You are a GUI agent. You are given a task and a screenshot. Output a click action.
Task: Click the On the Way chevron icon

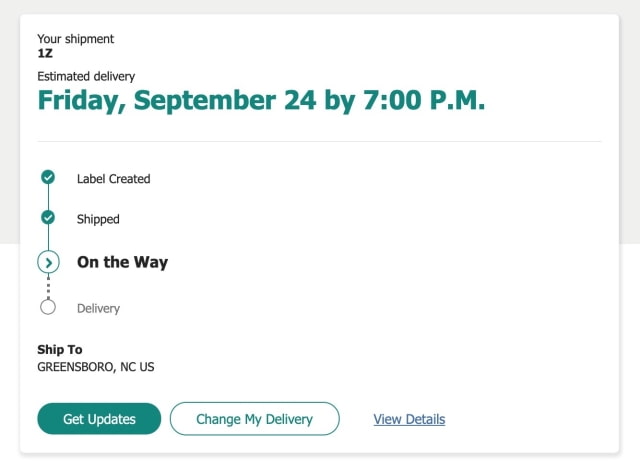tap(48, 262)
